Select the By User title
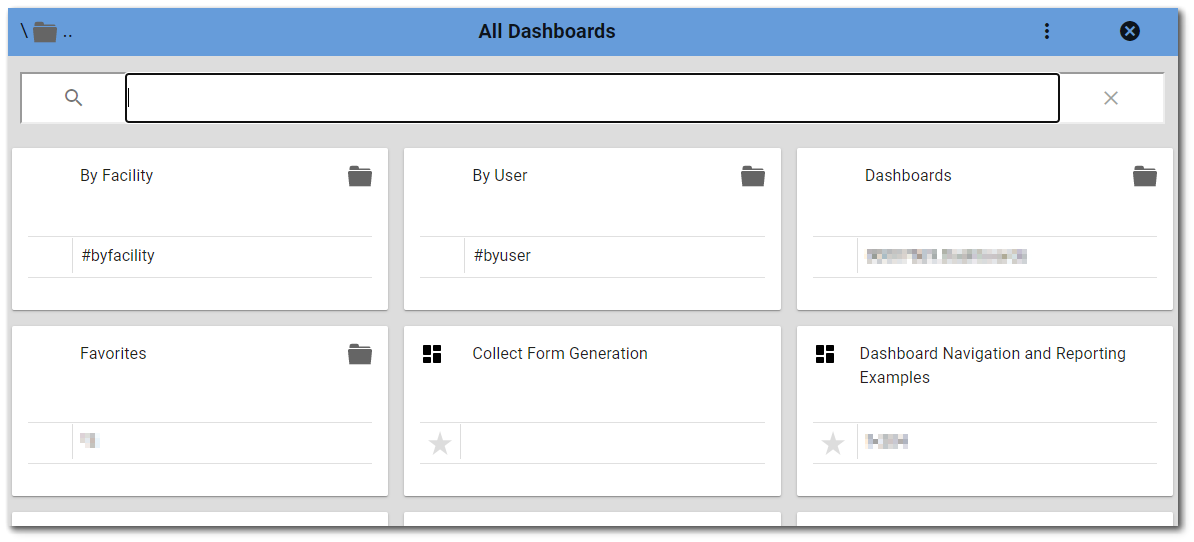Image resolution: width=1194 pixels, height=542 pixels. pyautogui.click(x=500, y=176)
